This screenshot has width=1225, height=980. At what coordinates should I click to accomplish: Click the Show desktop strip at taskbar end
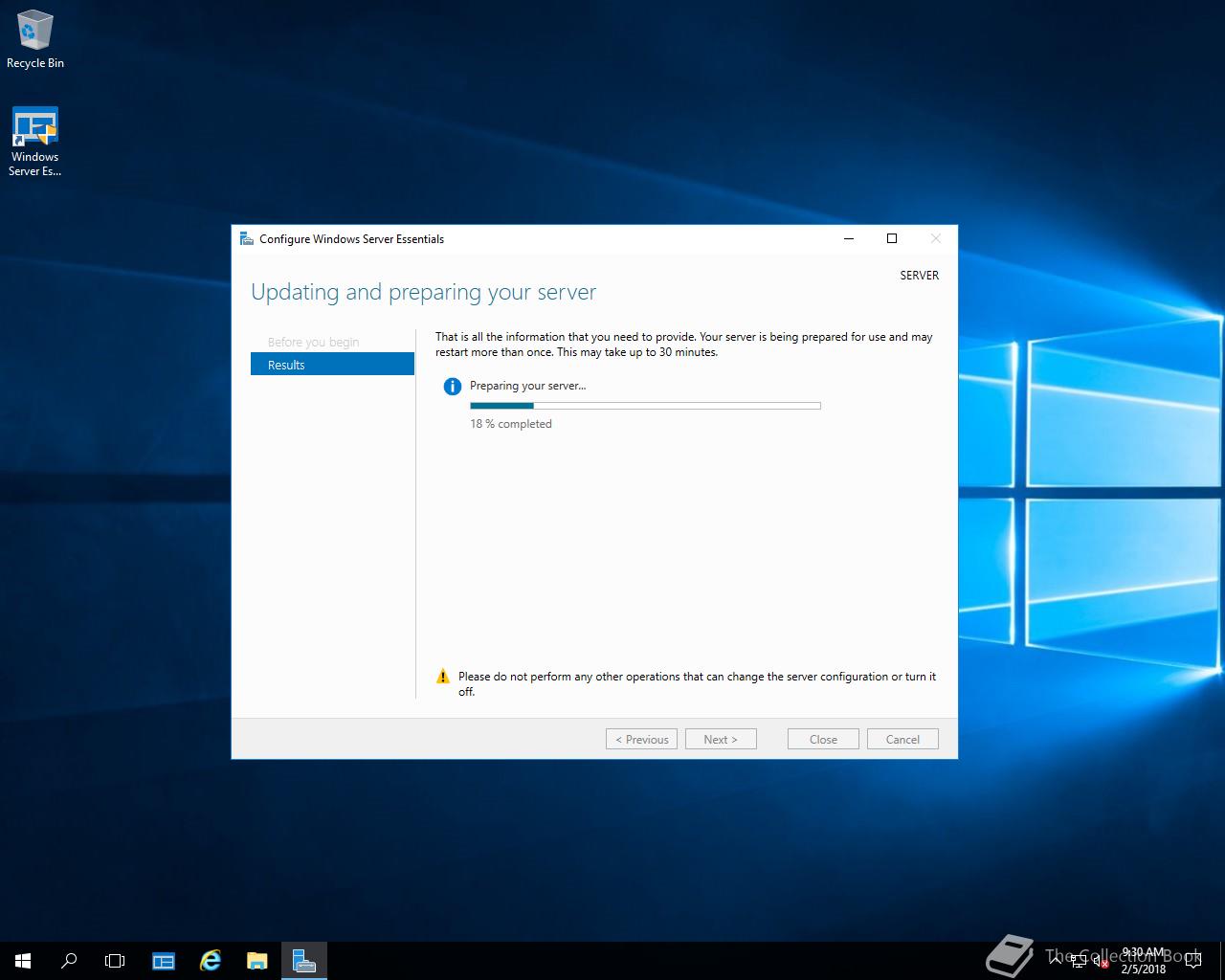click(1221, 961)
